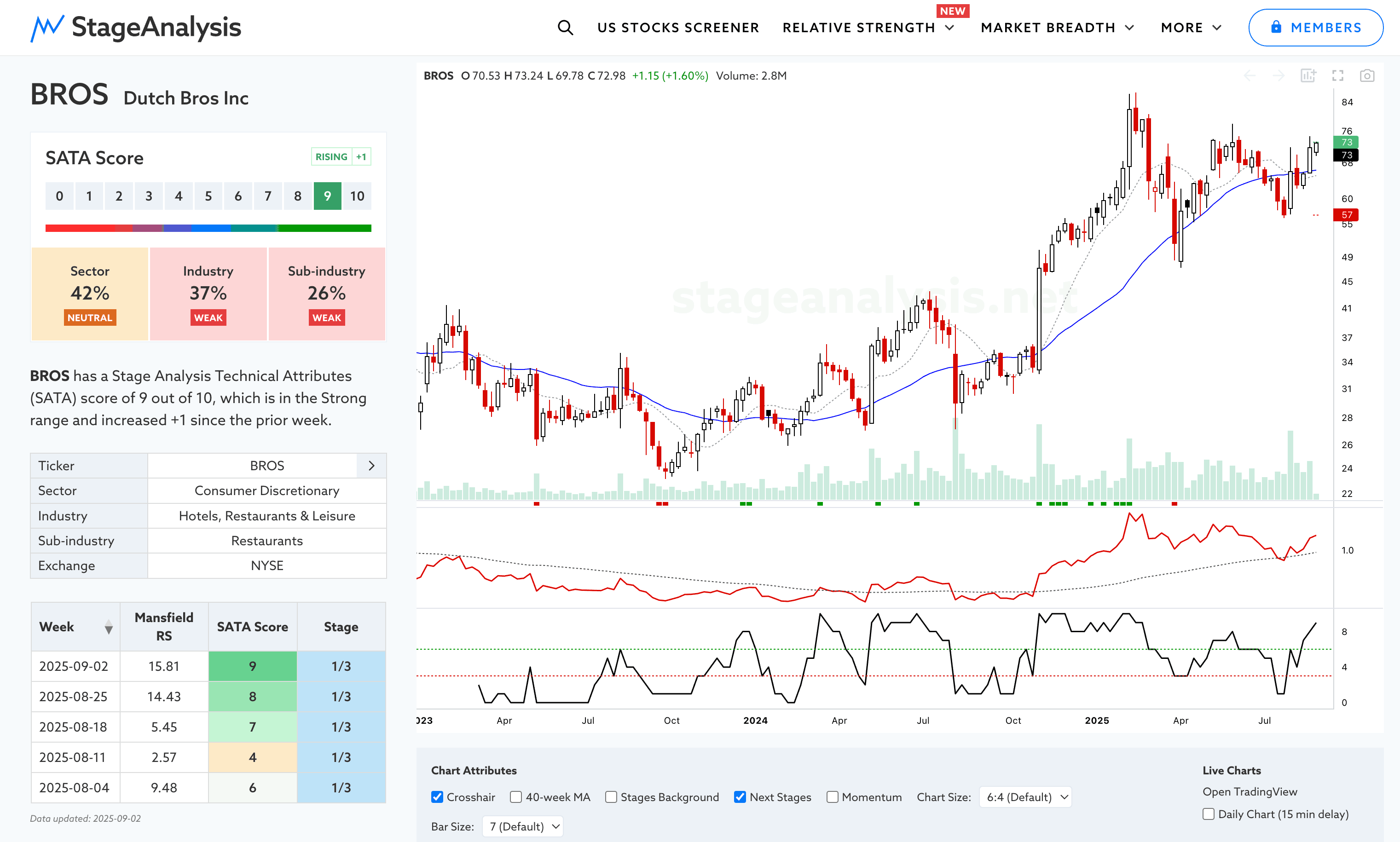Open Relative Strength menu item
This screenshot has height=842, width=1400.
(859, 28)
